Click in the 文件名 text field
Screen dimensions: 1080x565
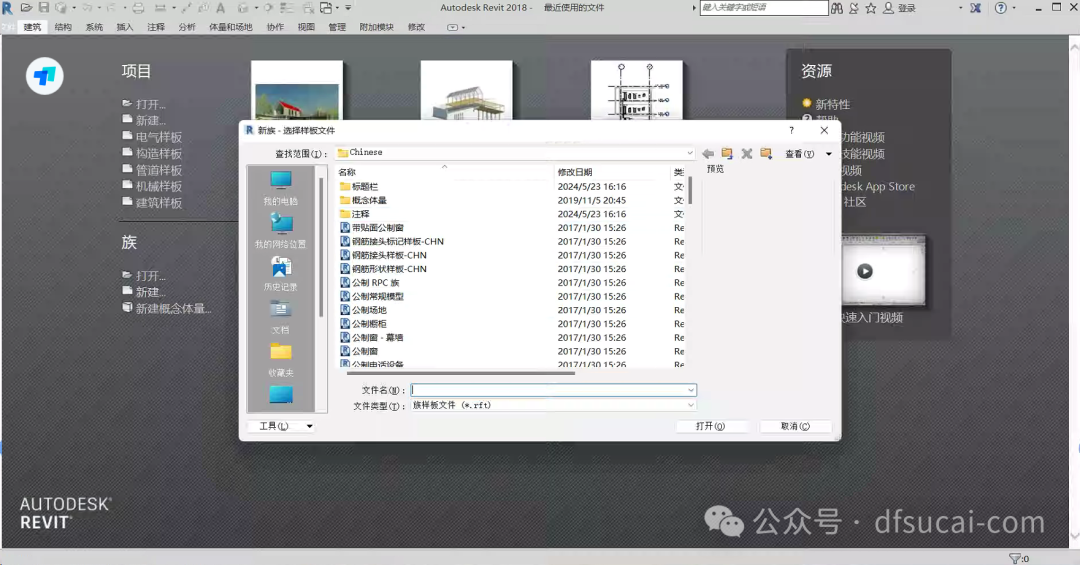point(548,390)
